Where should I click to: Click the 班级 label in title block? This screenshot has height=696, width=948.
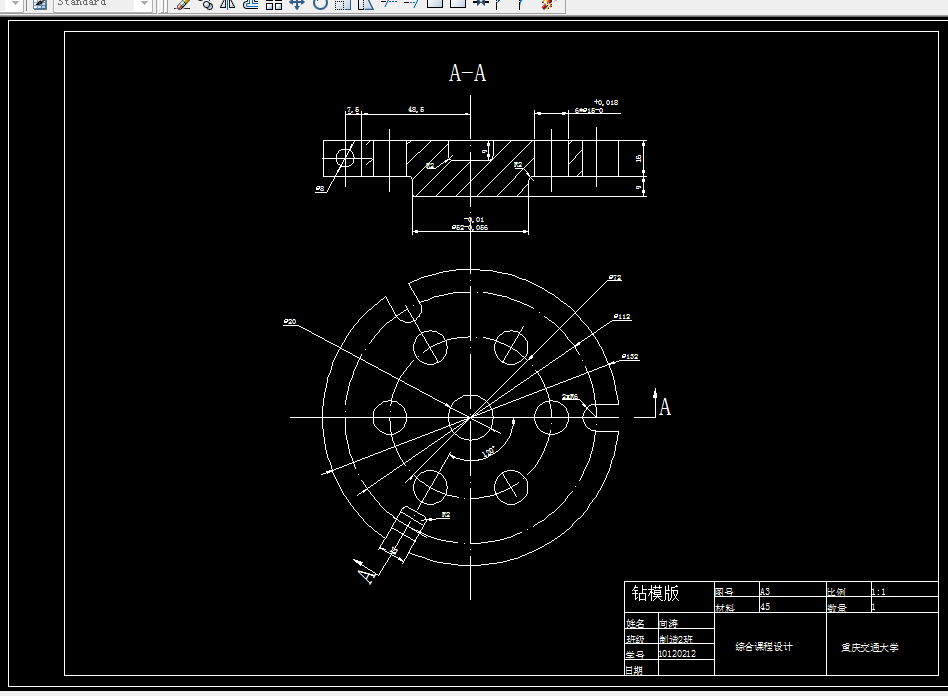pyautogui.click(x=635, y=639)
